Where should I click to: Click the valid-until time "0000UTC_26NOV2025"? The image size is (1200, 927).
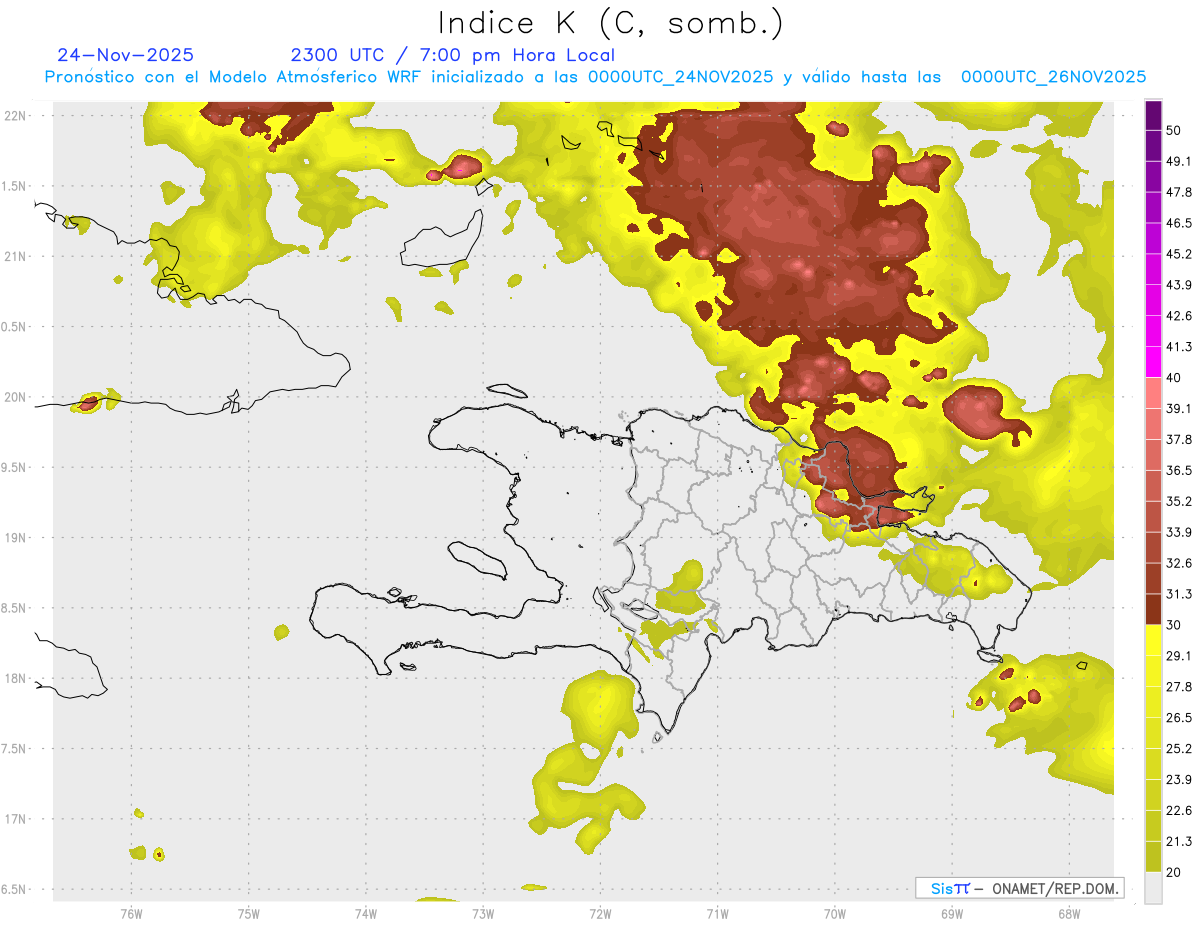pos(1053,77)
